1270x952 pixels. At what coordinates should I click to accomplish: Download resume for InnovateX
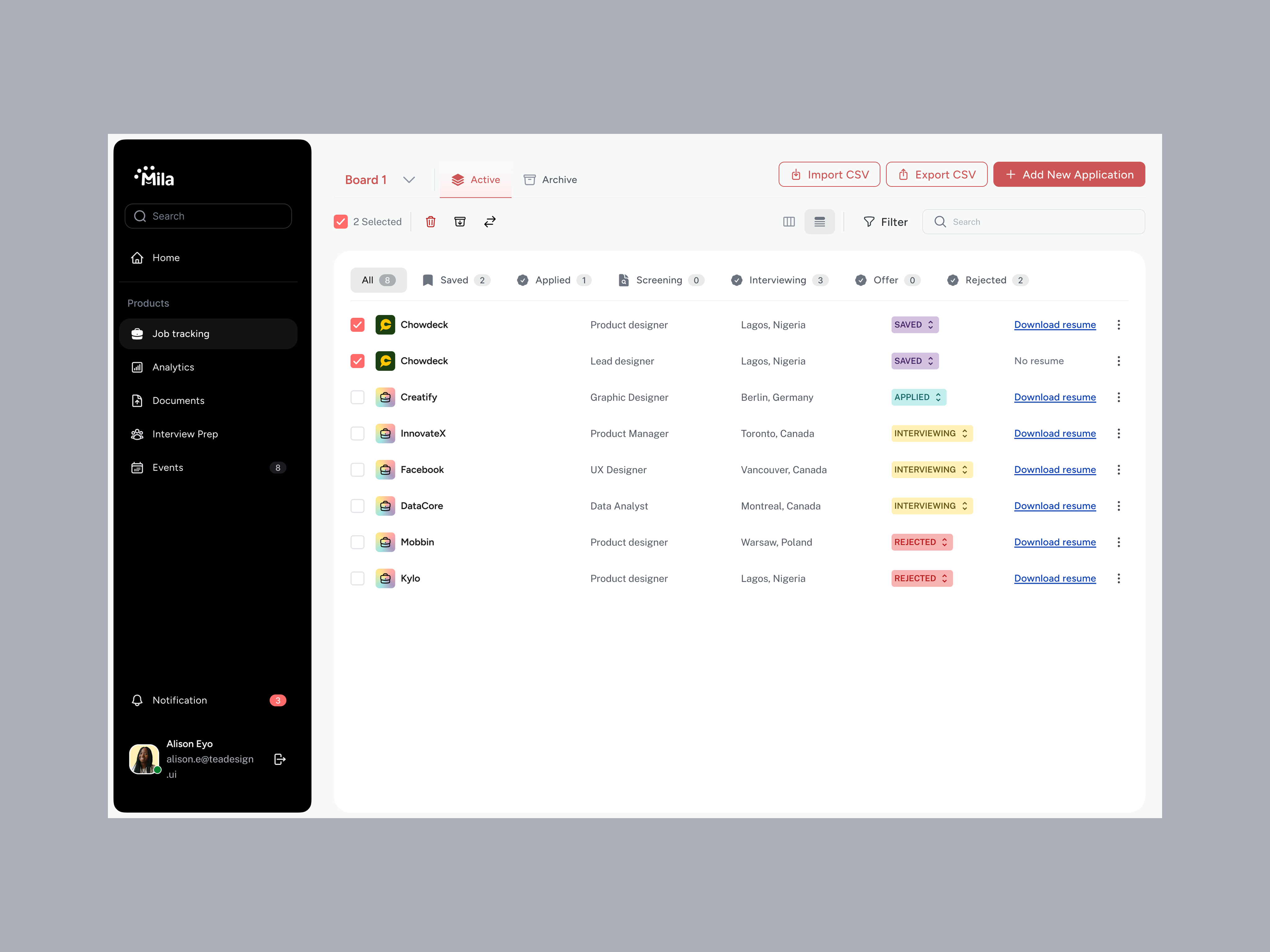point(1055,433)
